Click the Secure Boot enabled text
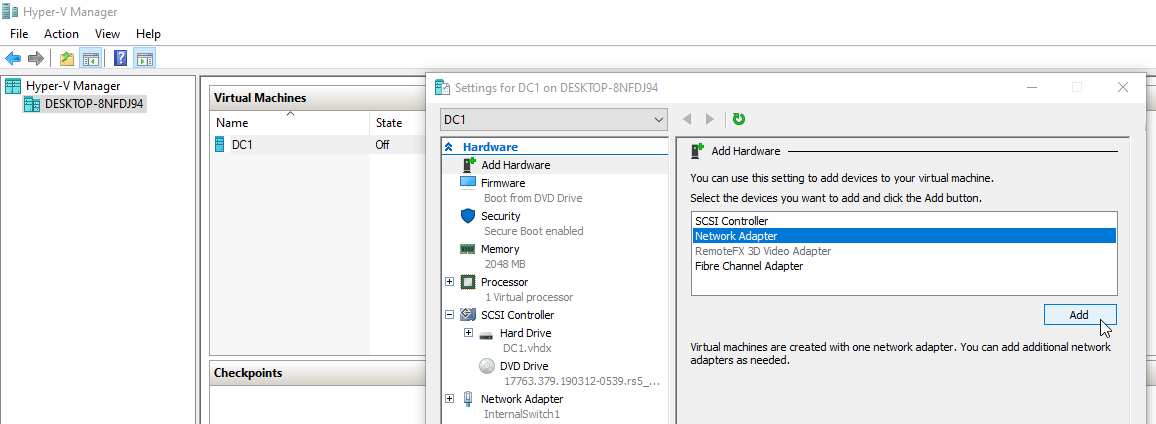The height and width of the screenshot is (424, 1156). (533, 231)
